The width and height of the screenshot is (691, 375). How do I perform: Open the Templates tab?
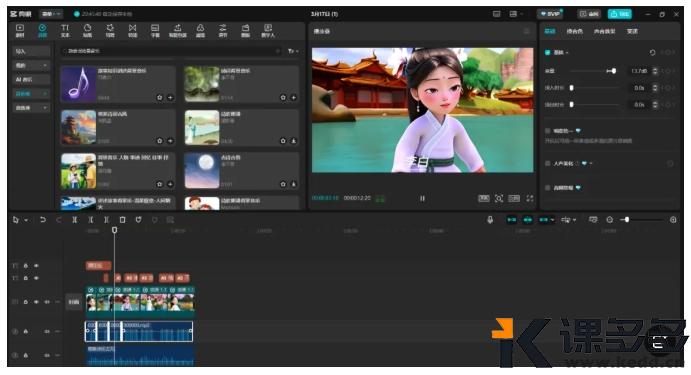pos(245,30)
